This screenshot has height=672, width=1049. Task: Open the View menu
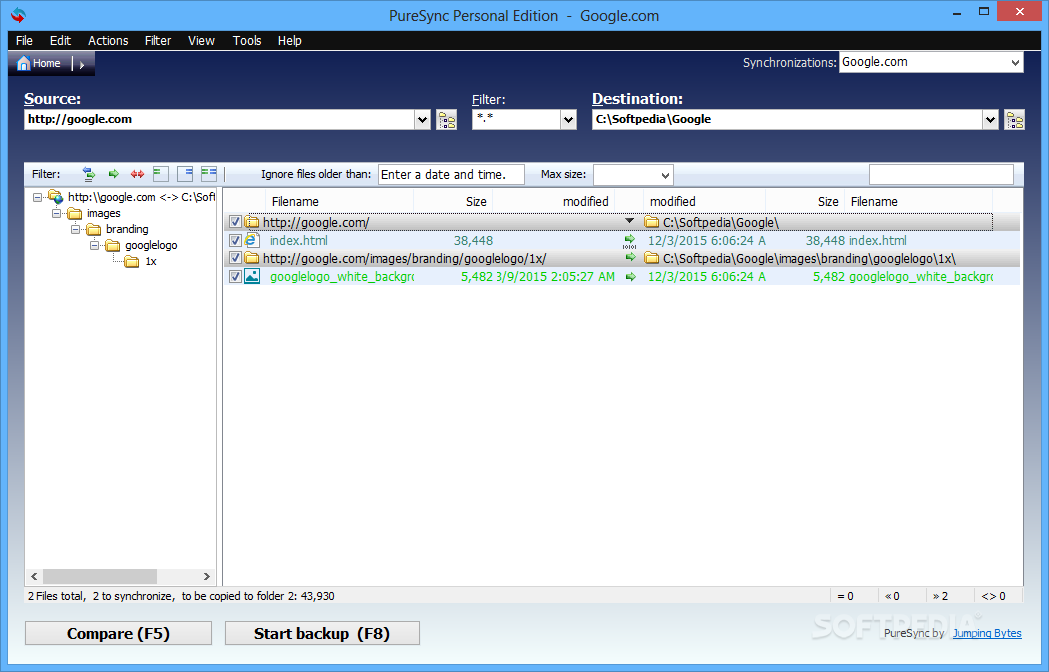[x=201, y=41]
